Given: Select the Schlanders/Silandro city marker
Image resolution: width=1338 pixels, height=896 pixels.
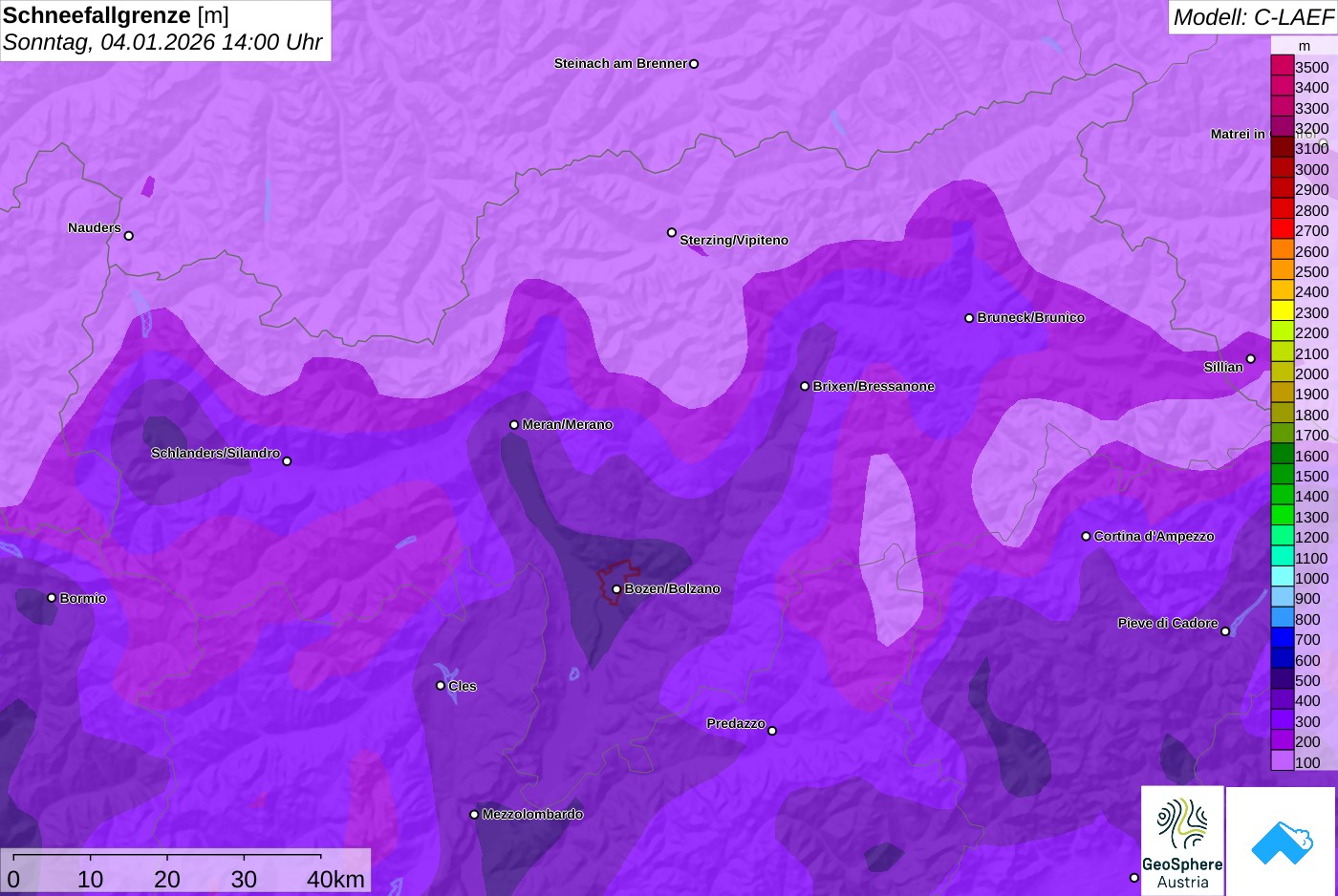Looking at the screenshot, I should pyautogui.click(x=287, y=461).
